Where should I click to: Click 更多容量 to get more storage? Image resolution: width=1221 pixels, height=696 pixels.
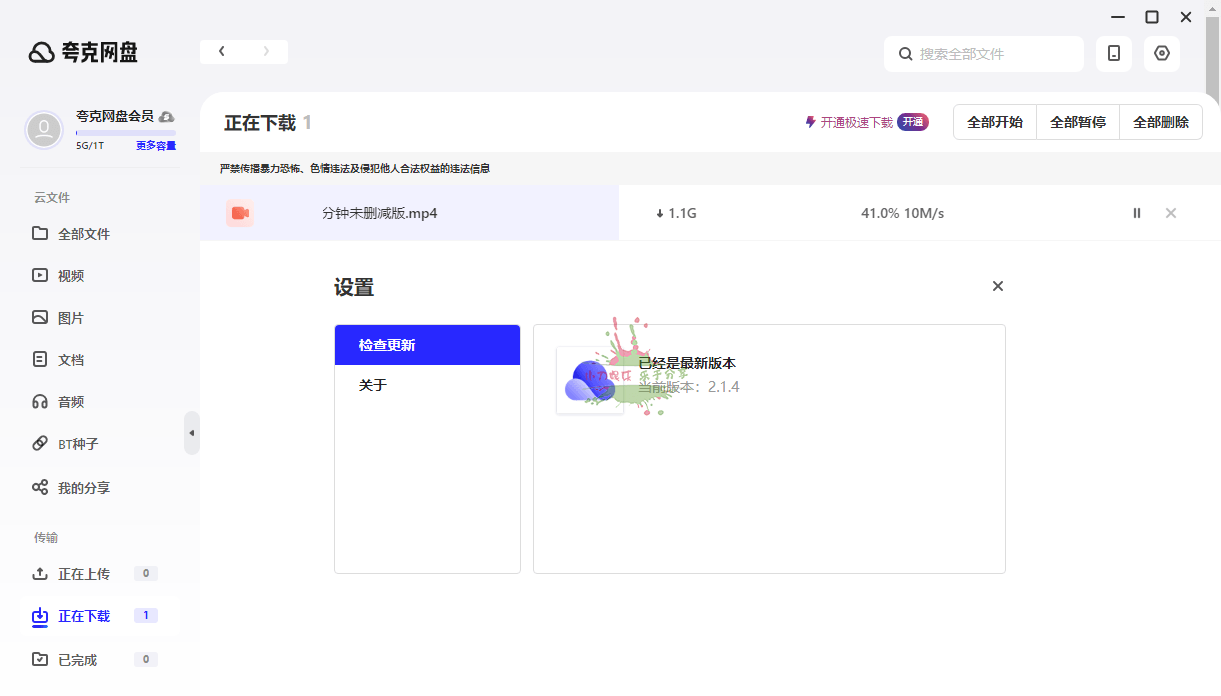(155, 145)
